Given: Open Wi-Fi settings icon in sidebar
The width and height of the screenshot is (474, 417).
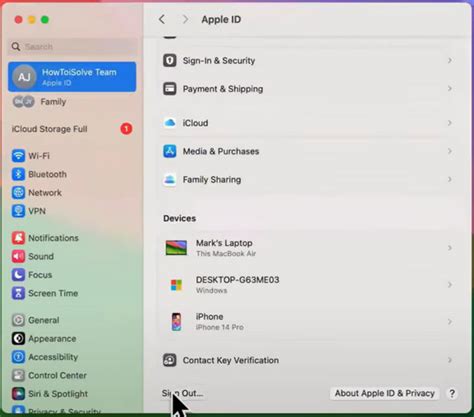Looking at the screenshot, I should pos(18,156).
